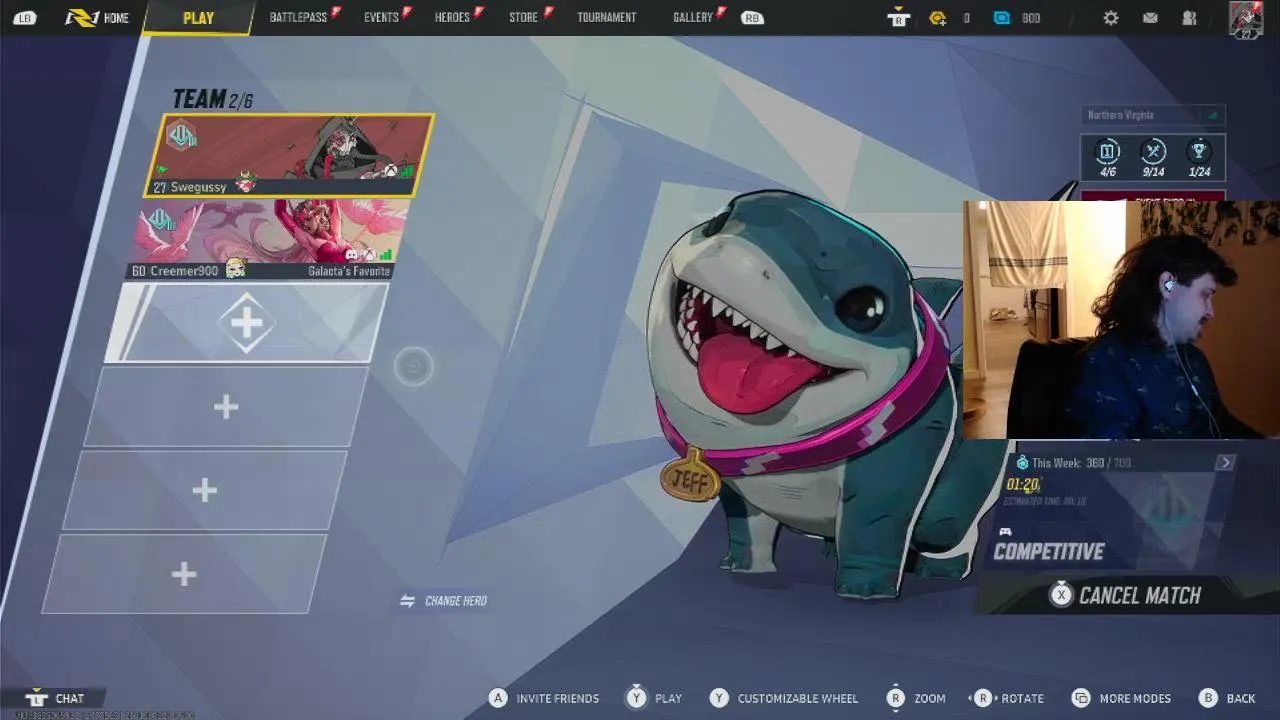Click the Discord icon on Creemer900's card
Image resolution: width=1280 pixels, height=720 pixels.
pyautogui.click(x=353, y=256)
